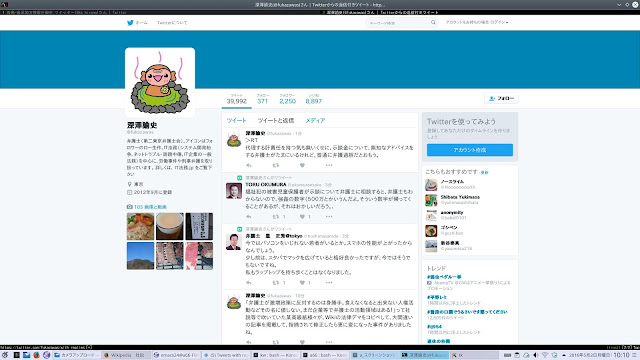Image resolution: width=640 pixels, height=360 pixels.
Task: Open the followers count 2,250
Action: (287, 99)
